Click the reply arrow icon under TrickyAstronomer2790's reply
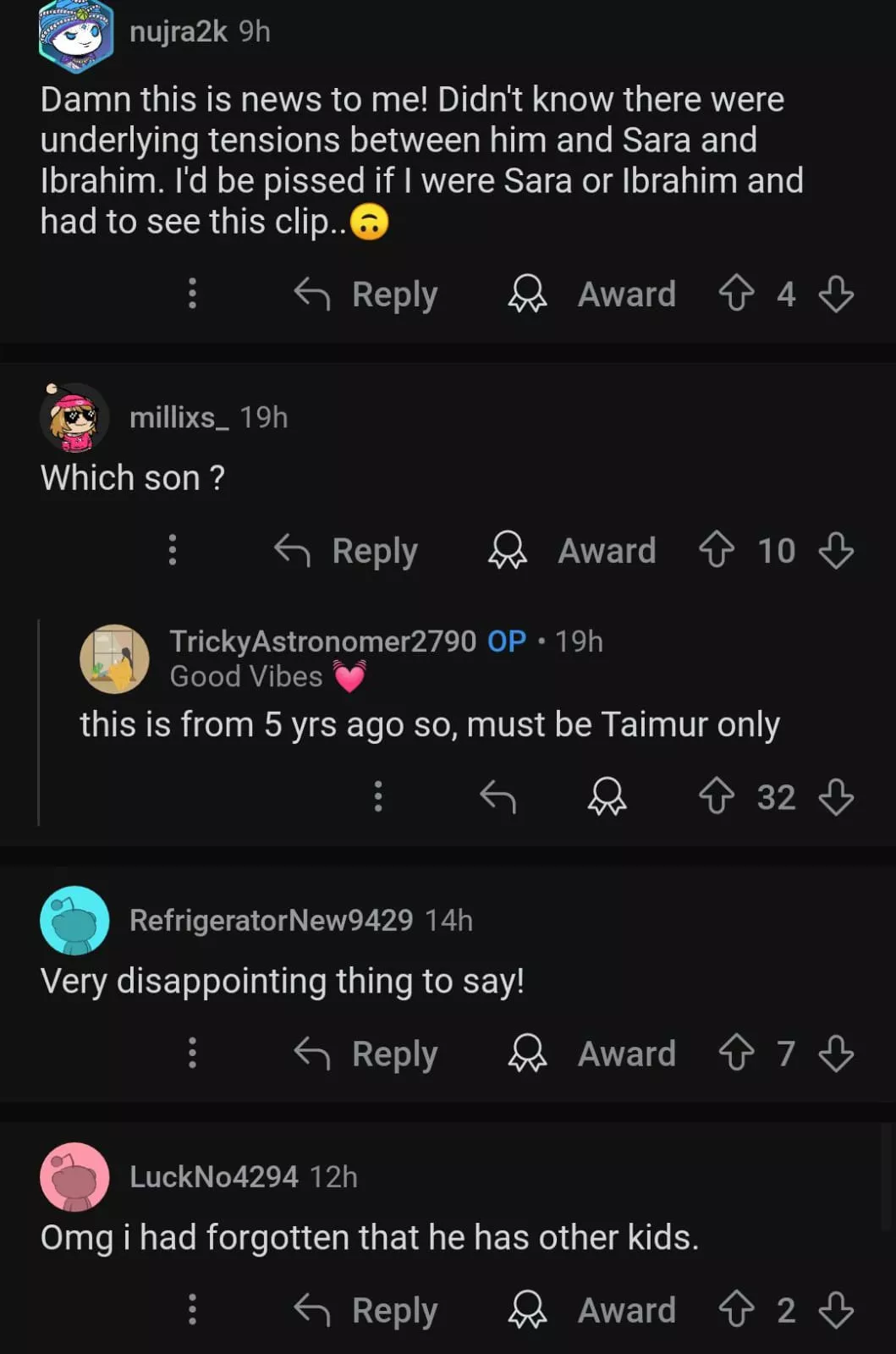 click(497, 797)
